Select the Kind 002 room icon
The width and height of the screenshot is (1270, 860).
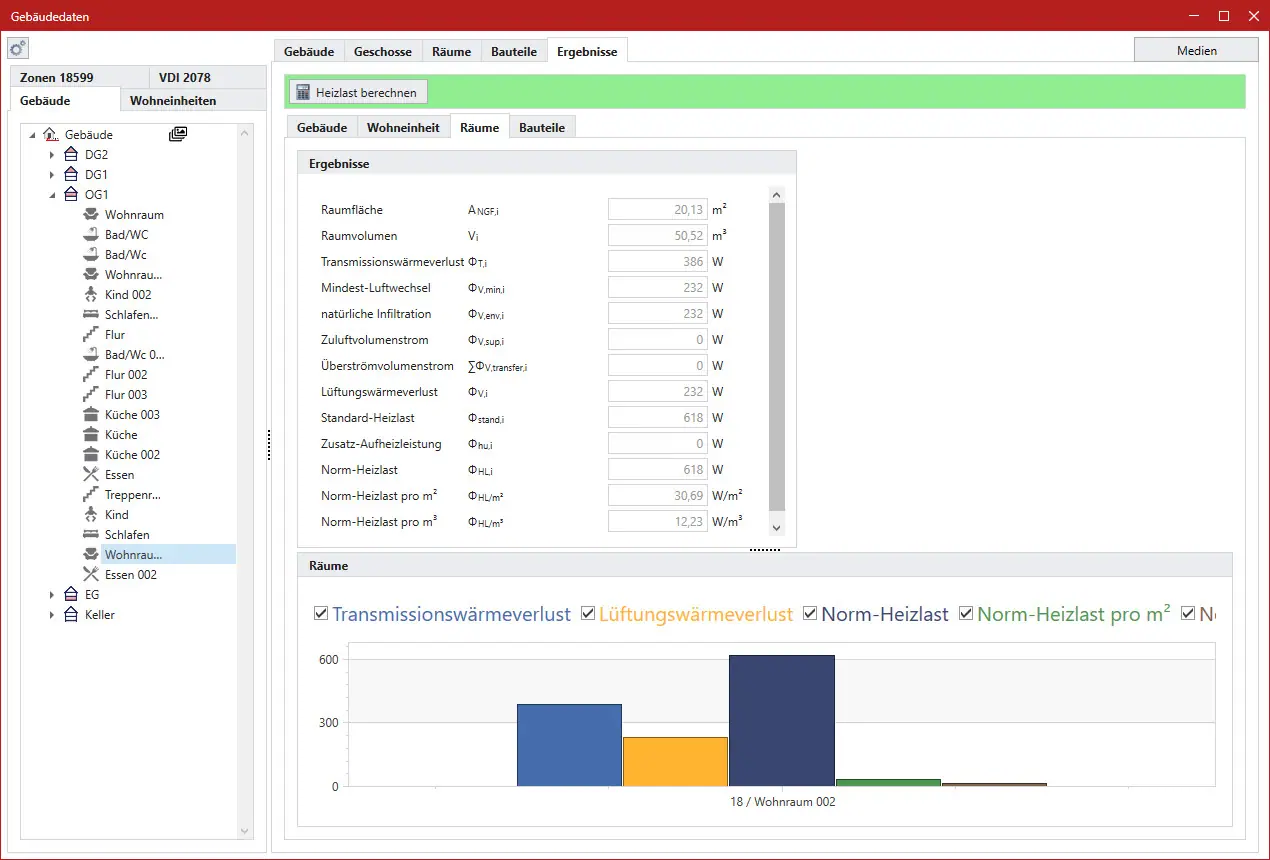90,295
